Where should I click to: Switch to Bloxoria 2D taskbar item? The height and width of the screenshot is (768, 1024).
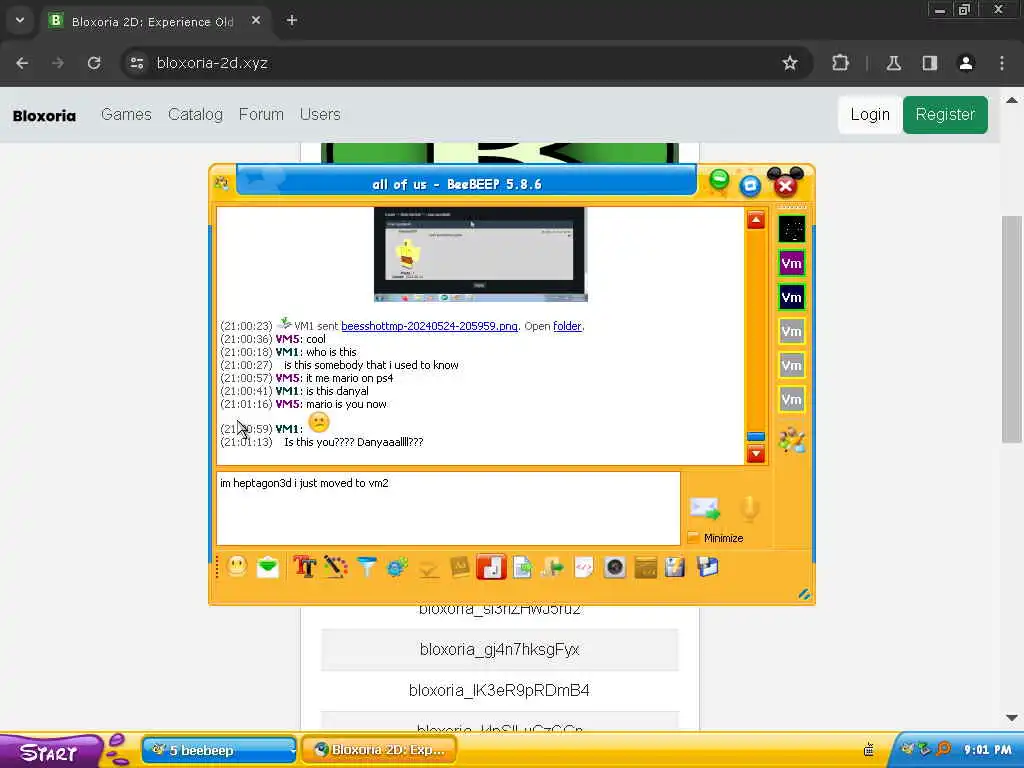[379, 750]
